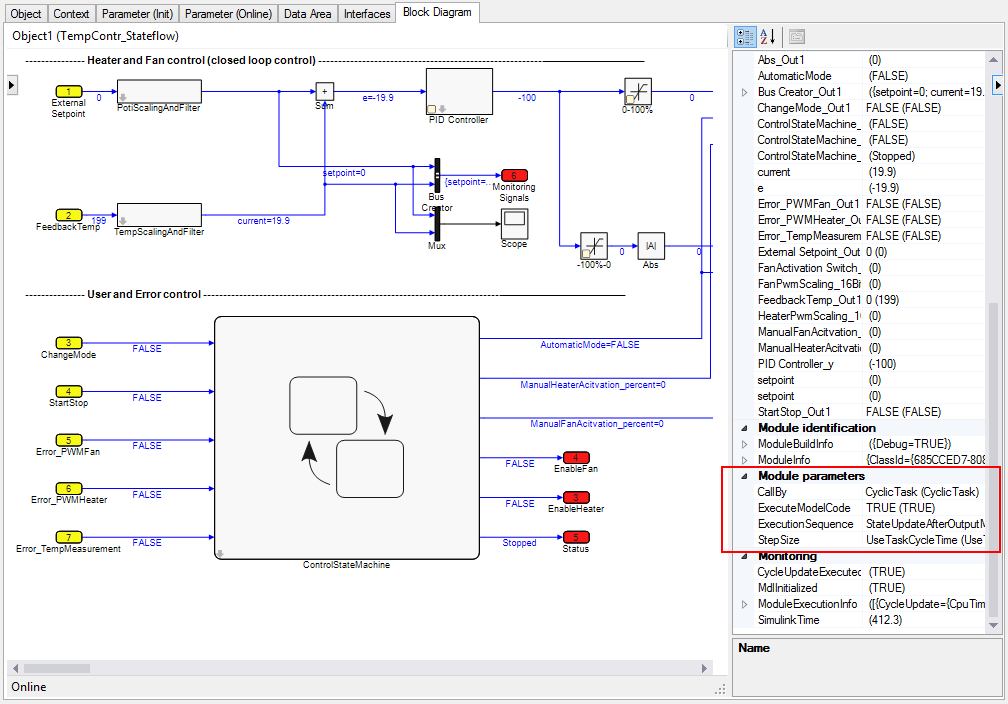Select the Bus Creator block
Viewport: 1008px width, 704px height.
437,175
